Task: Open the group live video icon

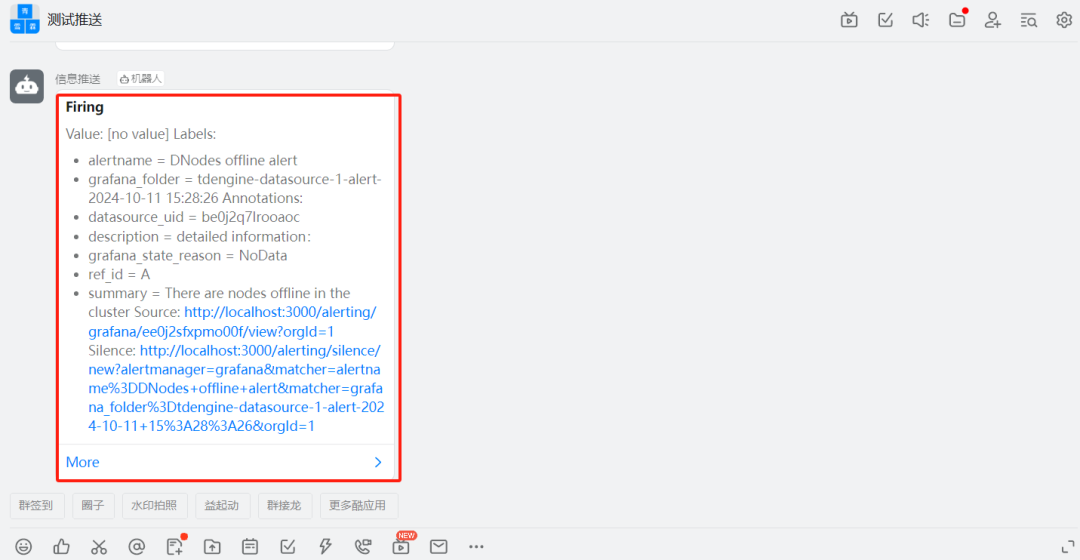Action: tap(849, 20)
